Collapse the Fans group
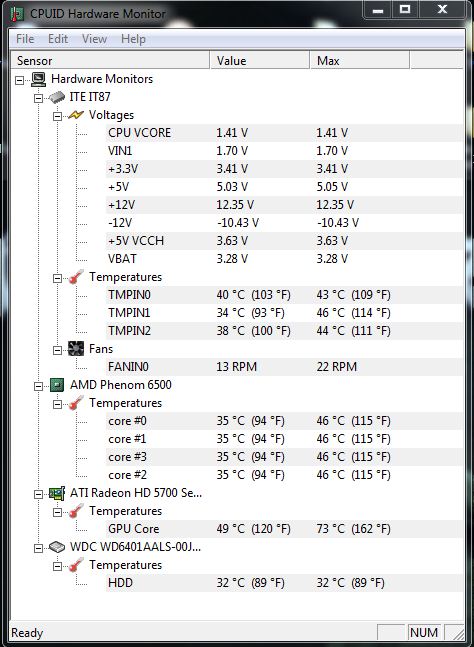Viewport: 474px width, 647px height. click(57, 350)
